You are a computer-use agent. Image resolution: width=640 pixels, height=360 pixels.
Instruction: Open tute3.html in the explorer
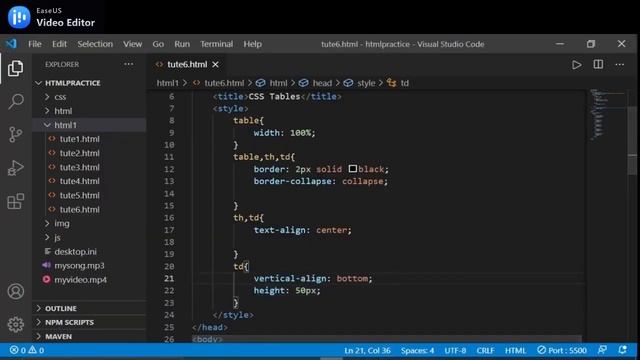coord(80,167)
